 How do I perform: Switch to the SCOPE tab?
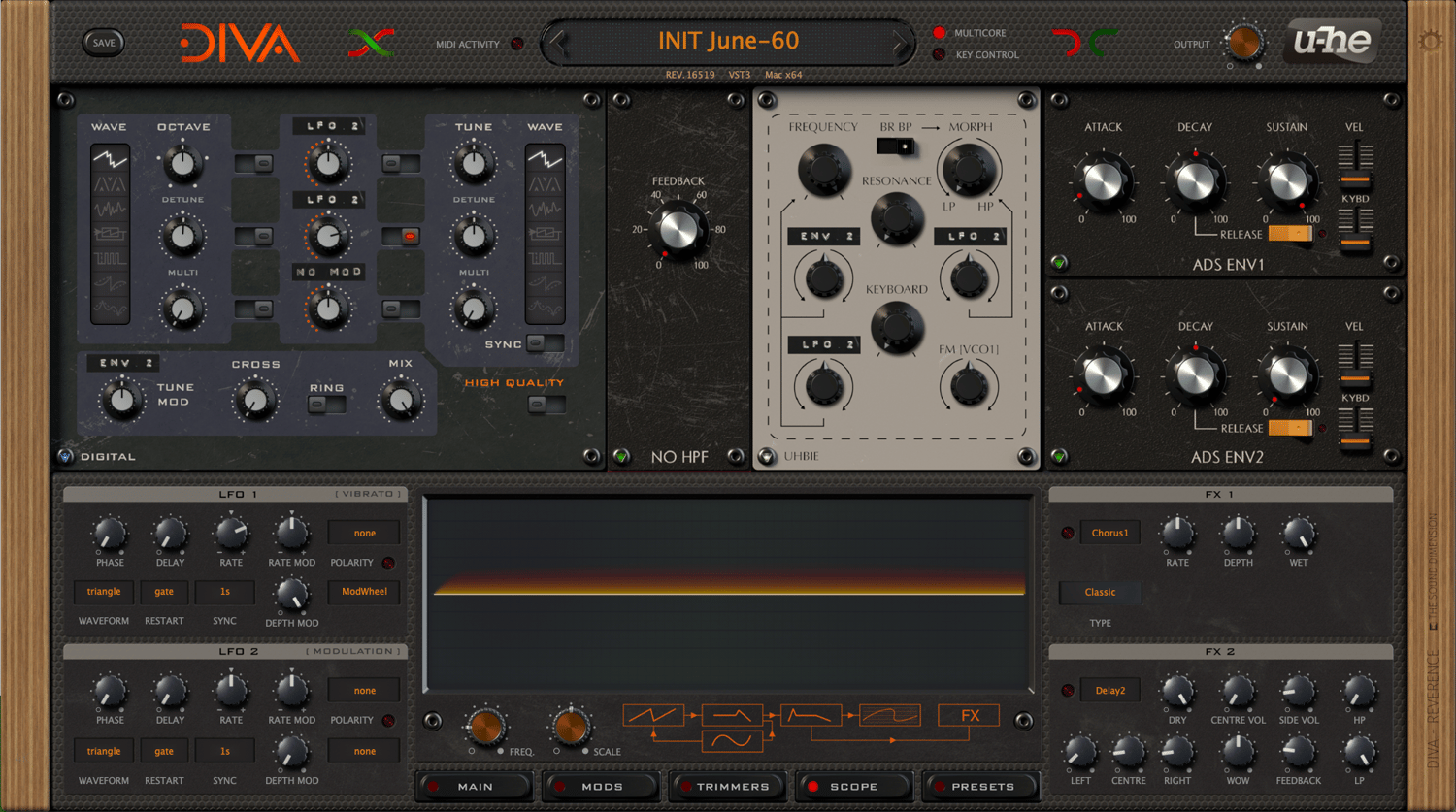[x=854, y=787]
